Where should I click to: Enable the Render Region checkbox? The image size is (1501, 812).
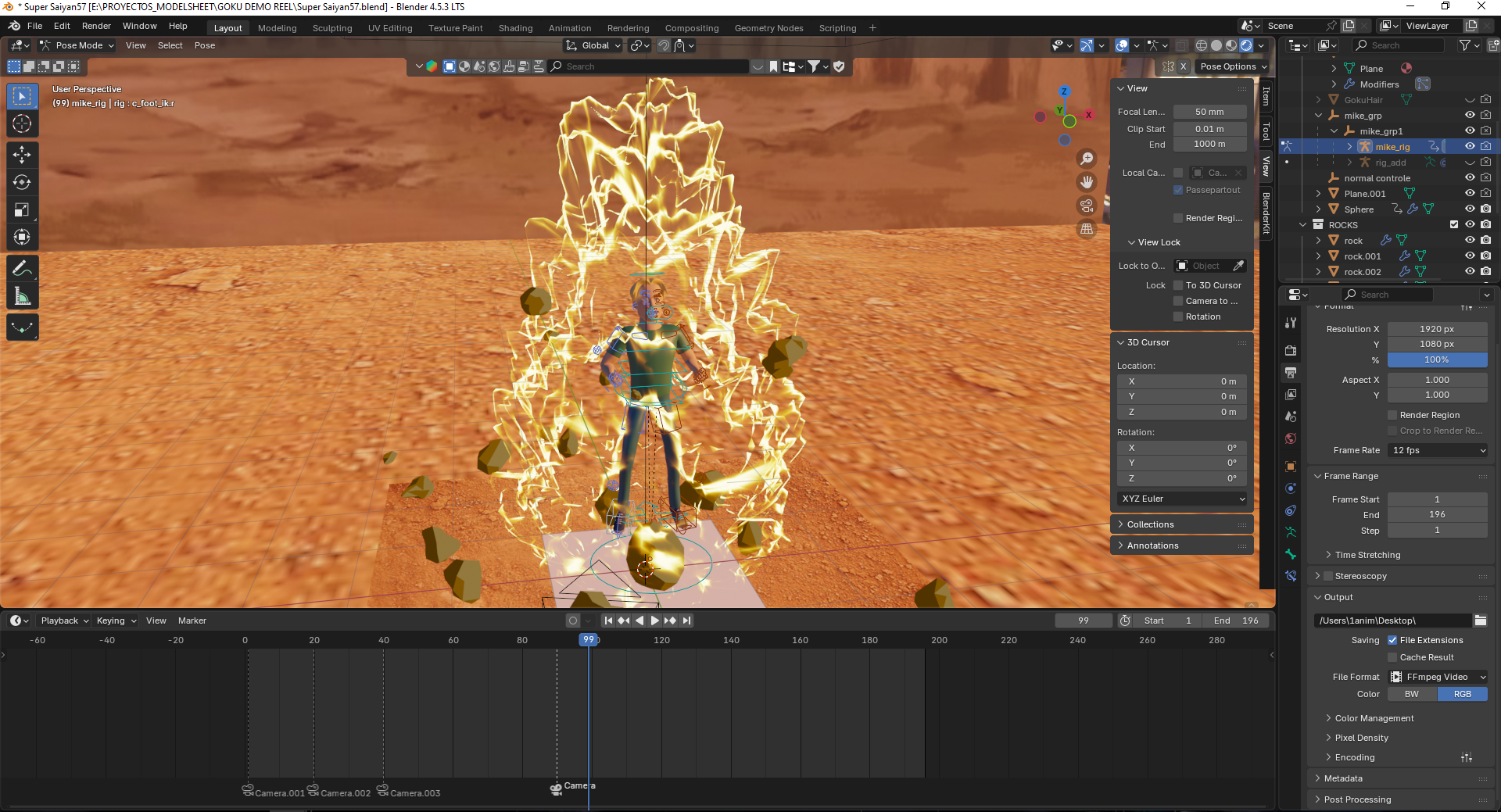1392,415
